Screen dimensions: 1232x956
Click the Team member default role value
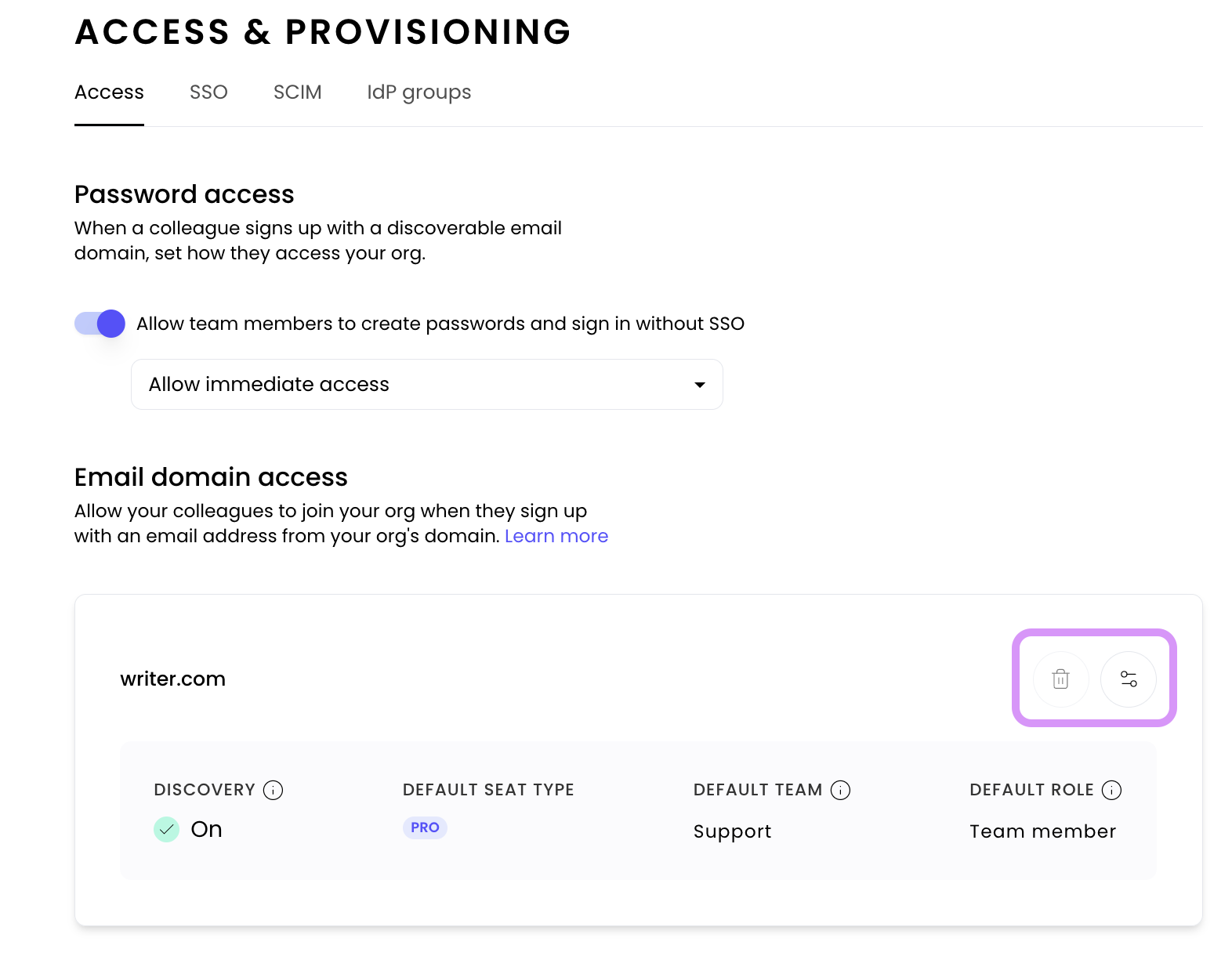[1042, 831]
